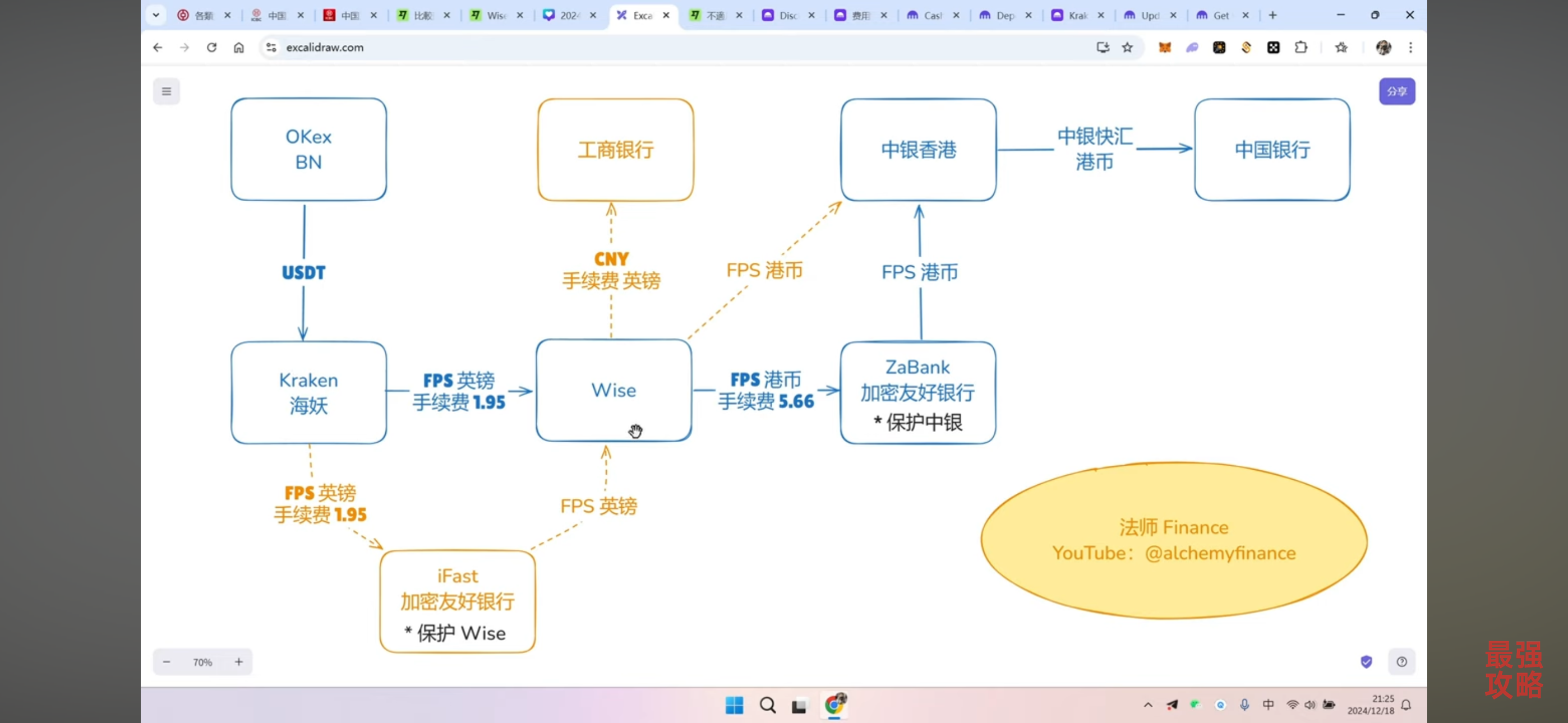Zoom in with the plus button
Image resolution: width=1568 pixels, height=723 pixels.
pyautogui.click(x=238, y=661)
